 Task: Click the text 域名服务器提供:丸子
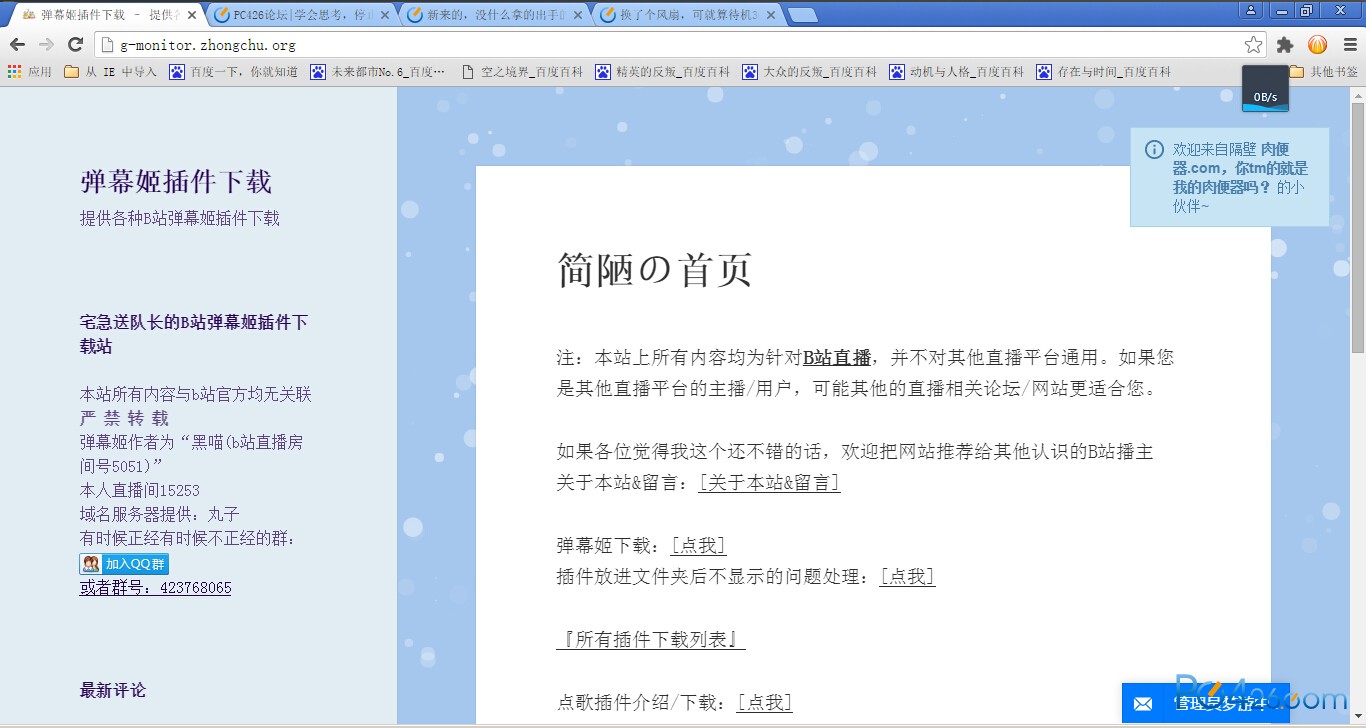(160, 514)
